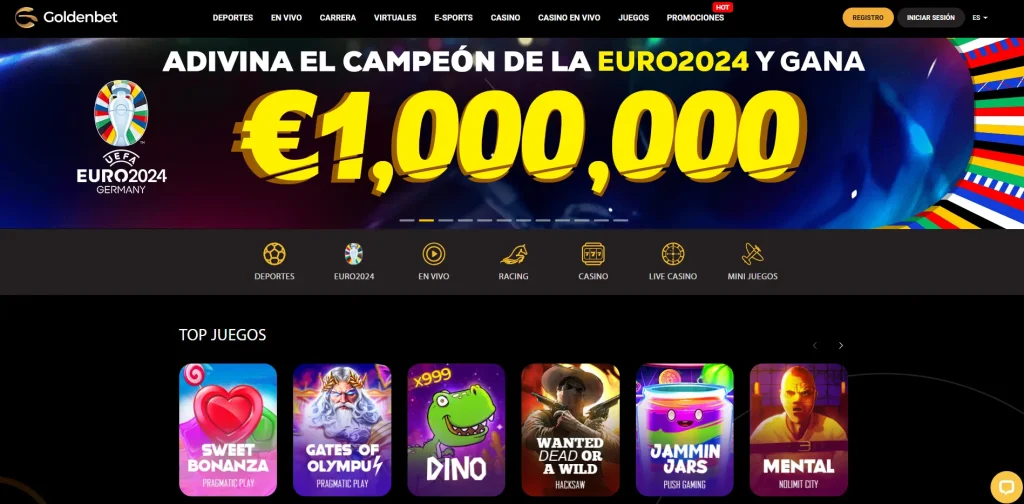Click the Goldenbet logo

(x=66, y=18)
